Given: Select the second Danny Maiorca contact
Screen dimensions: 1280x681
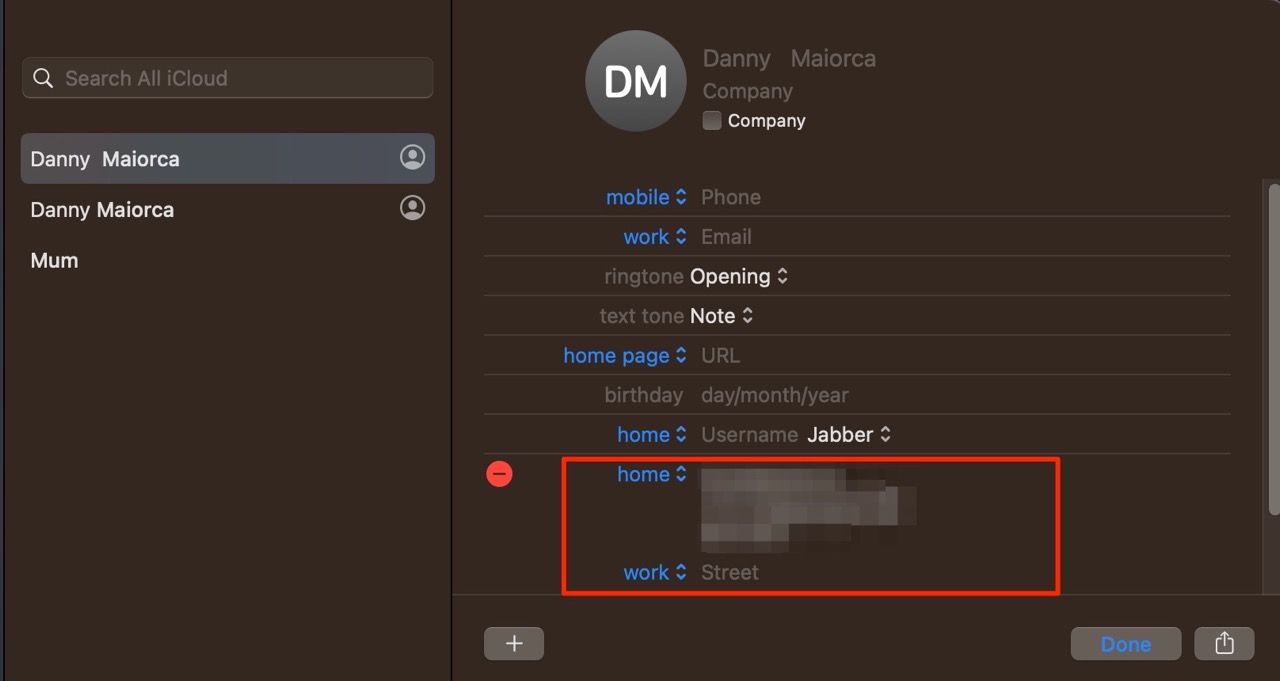Looking at the screenshot, I should 228,209.
